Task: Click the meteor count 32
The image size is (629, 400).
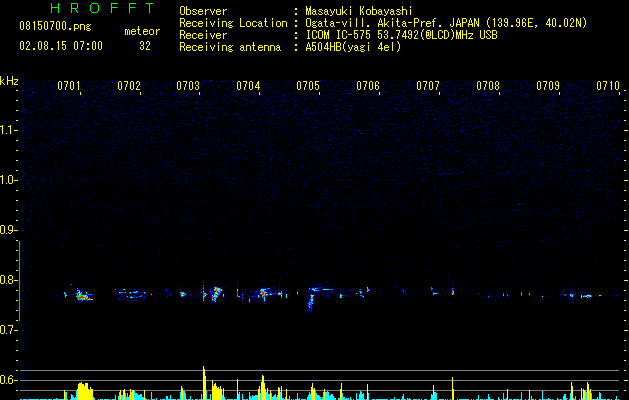Action: [x=145, y=46]
